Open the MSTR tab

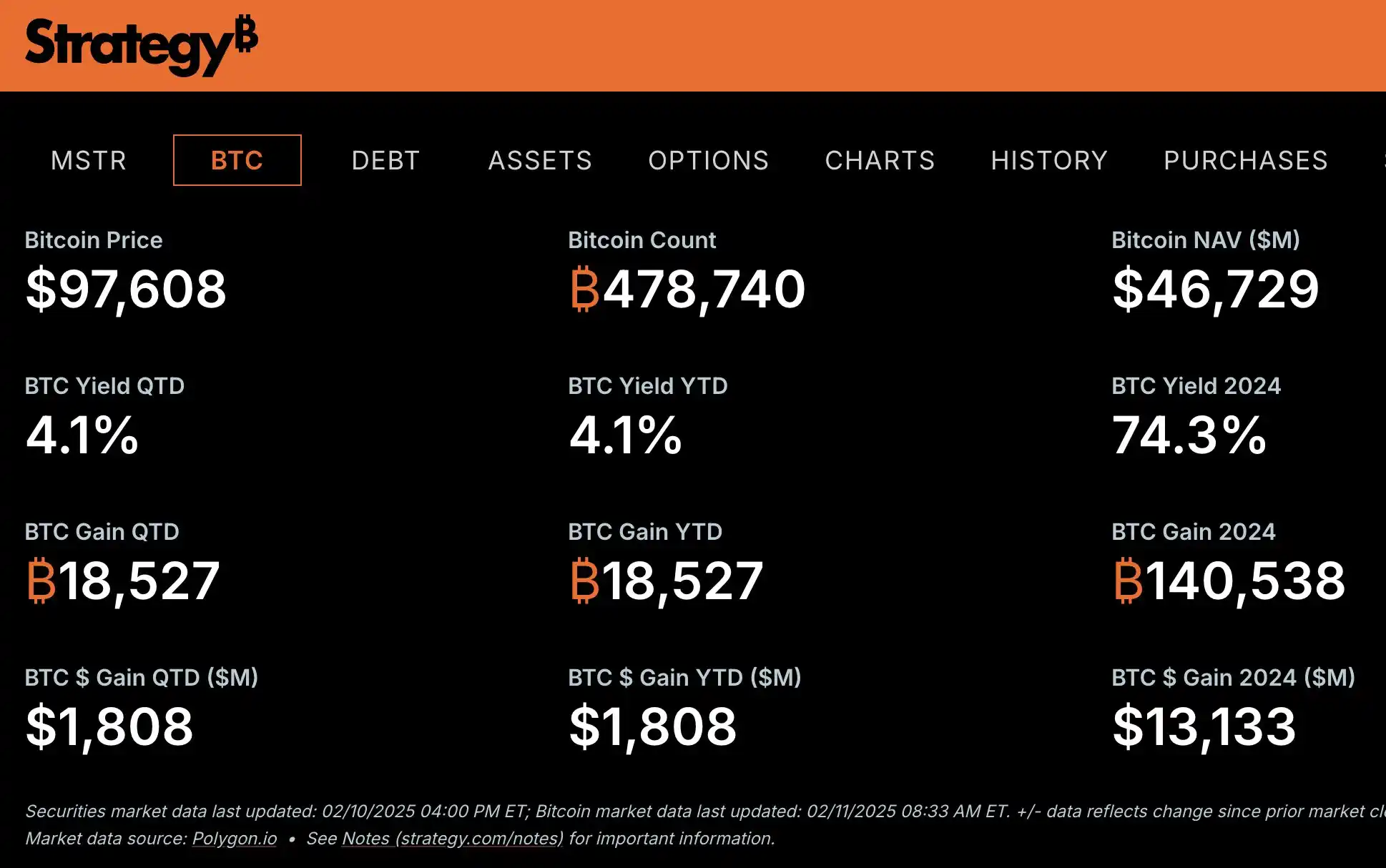click(x=89, y=160)
